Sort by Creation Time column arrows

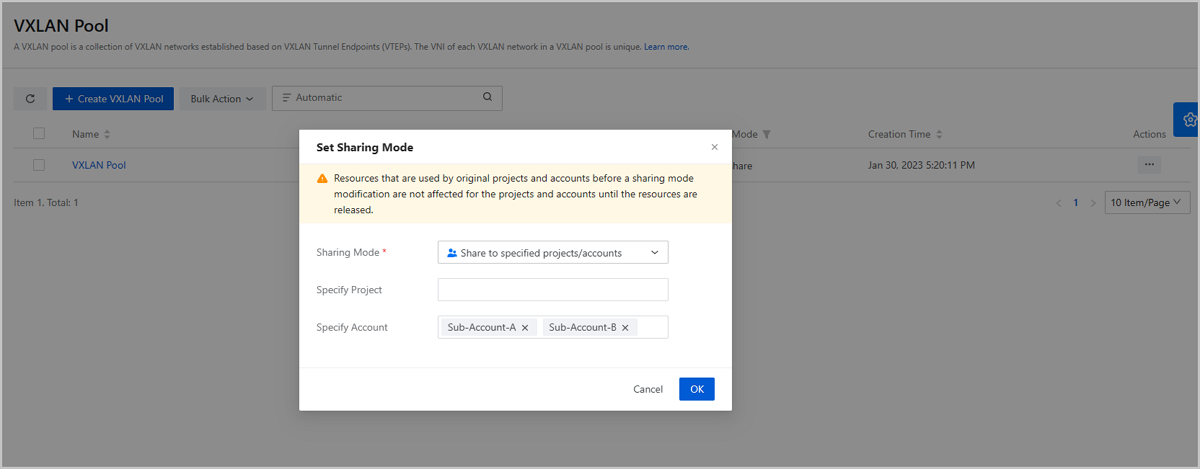coord(939,134)
